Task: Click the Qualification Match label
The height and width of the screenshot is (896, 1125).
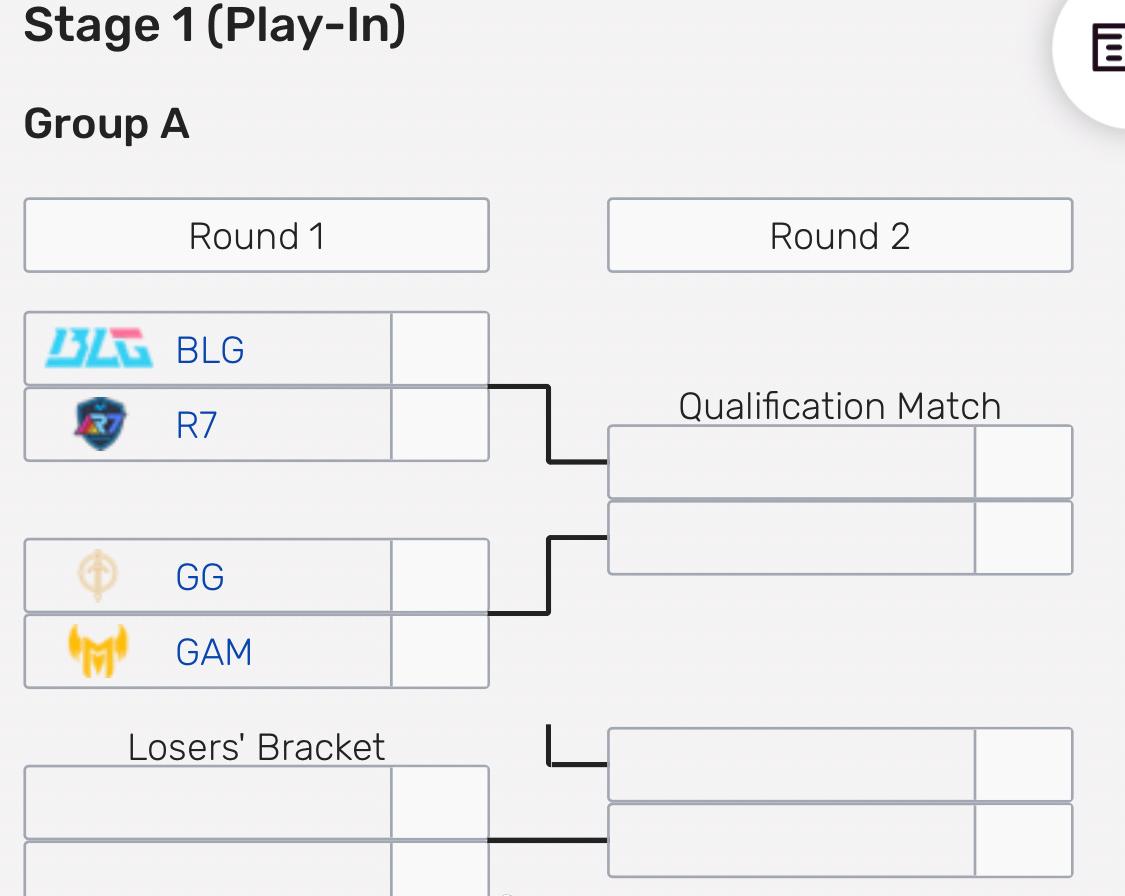Action: 839,406
